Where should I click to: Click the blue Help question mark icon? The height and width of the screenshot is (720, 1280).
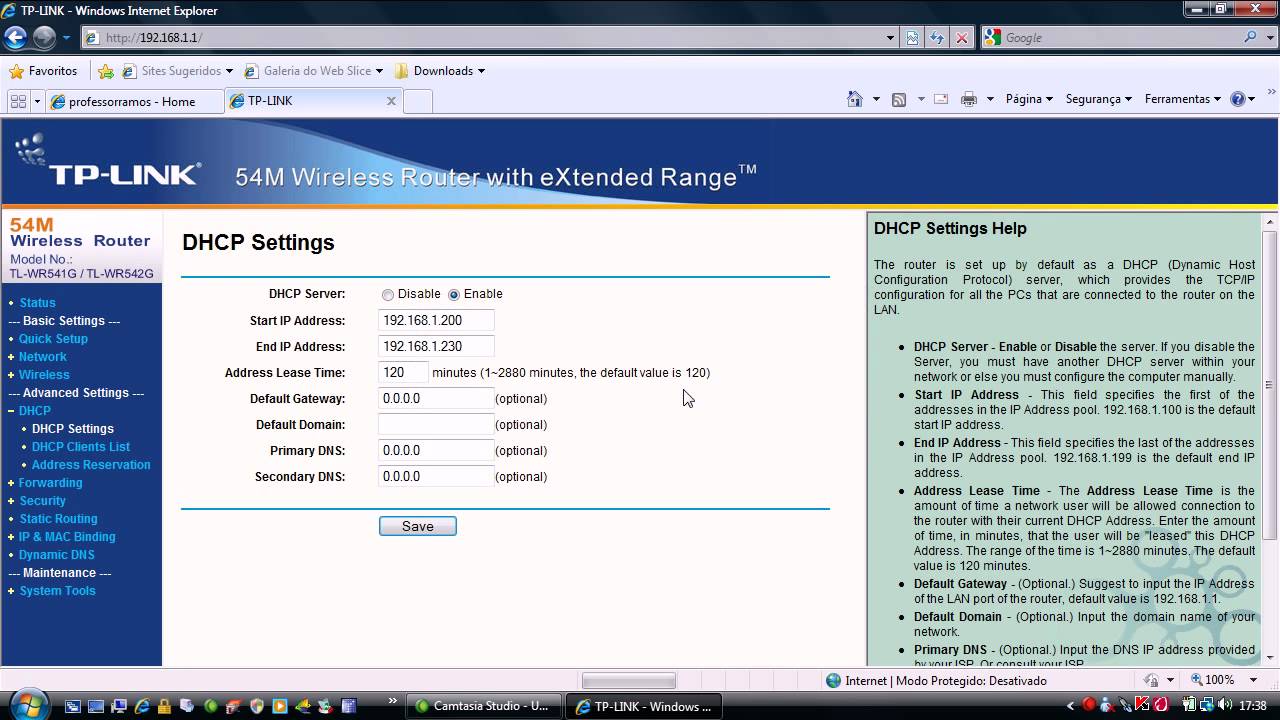1237,99
